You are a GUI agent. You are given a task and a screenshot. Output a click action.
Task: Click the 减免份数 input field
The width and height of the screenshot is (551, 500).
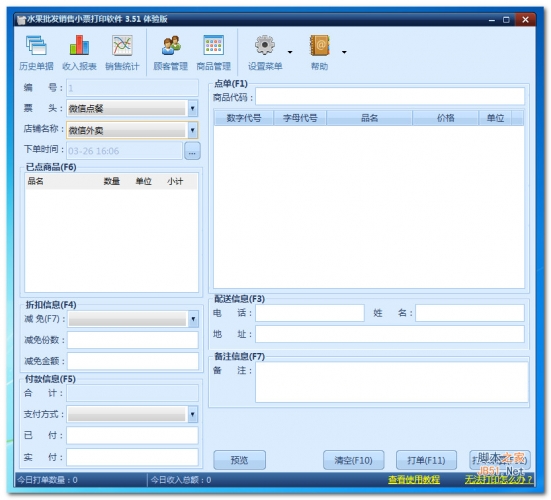(x=133, y=340)
